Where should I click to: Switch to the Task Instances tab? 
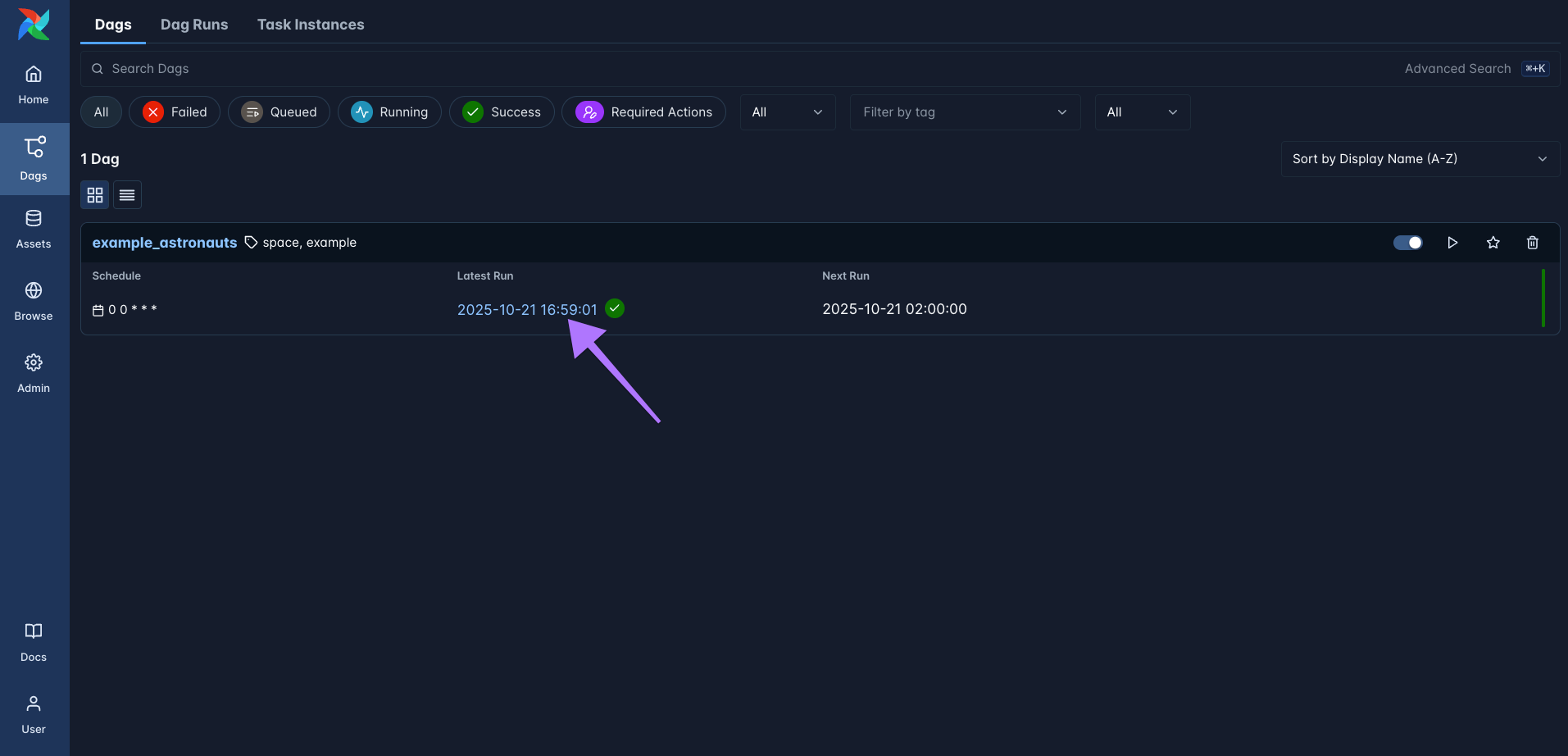[311, 25]
